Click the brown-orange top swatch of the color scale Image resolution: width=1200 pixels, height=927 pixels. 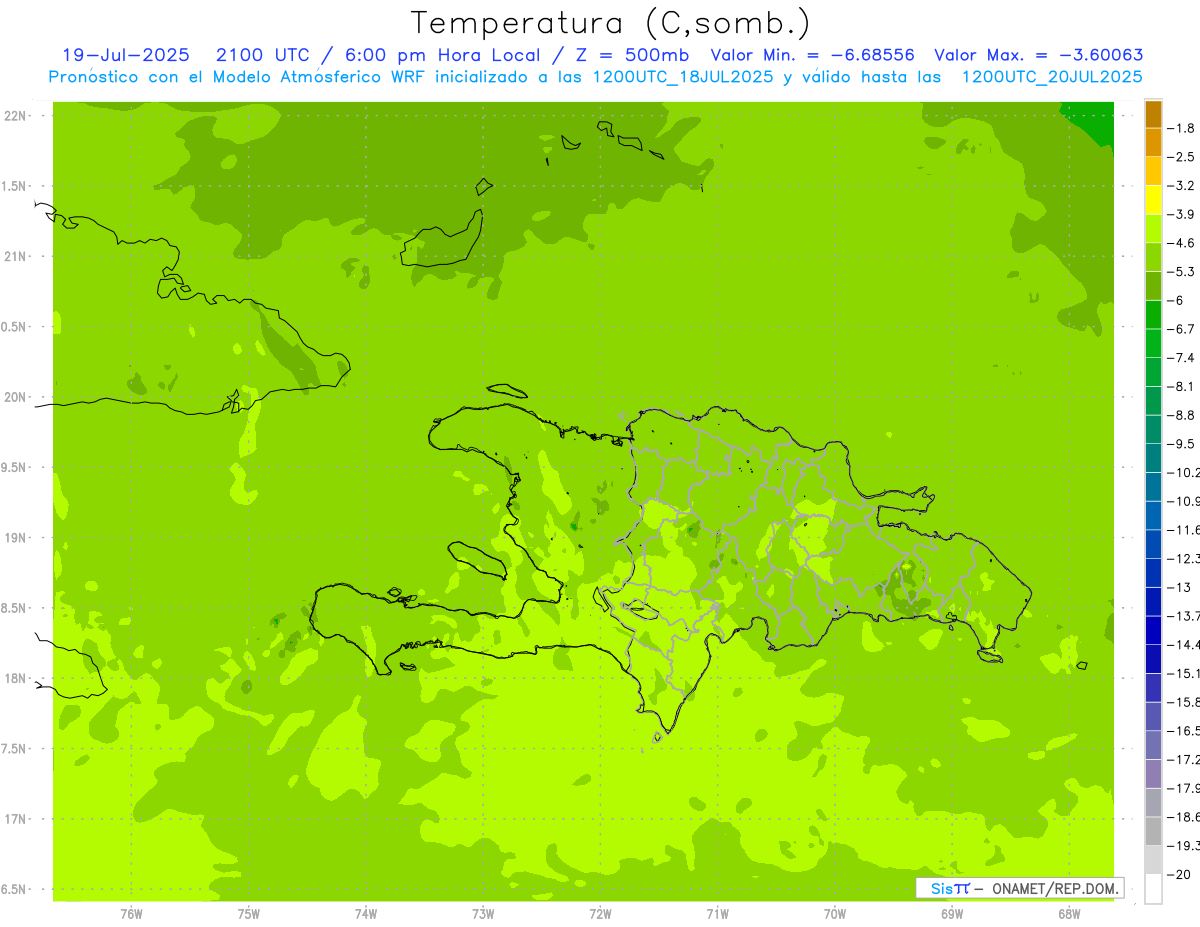1153,114
